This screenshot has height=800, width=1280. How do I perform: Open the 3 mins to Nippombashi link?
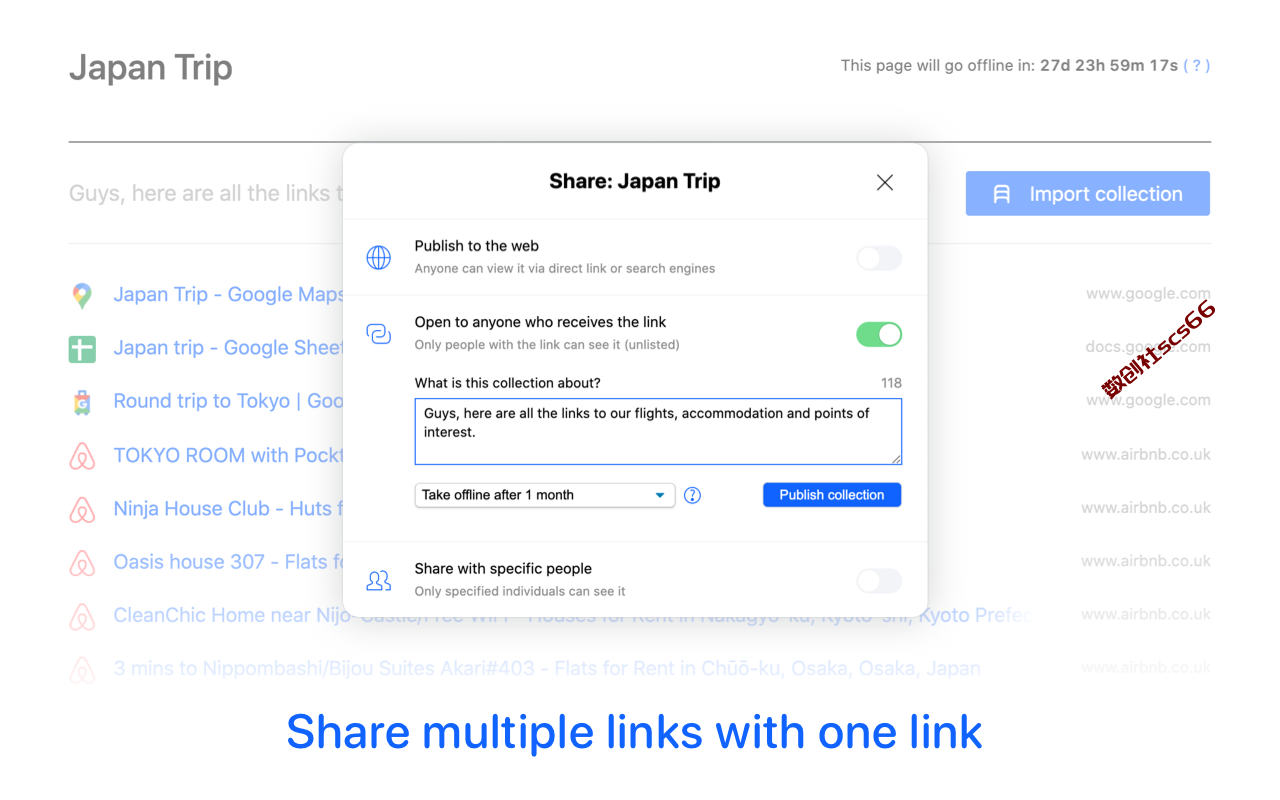coord(547,668)
